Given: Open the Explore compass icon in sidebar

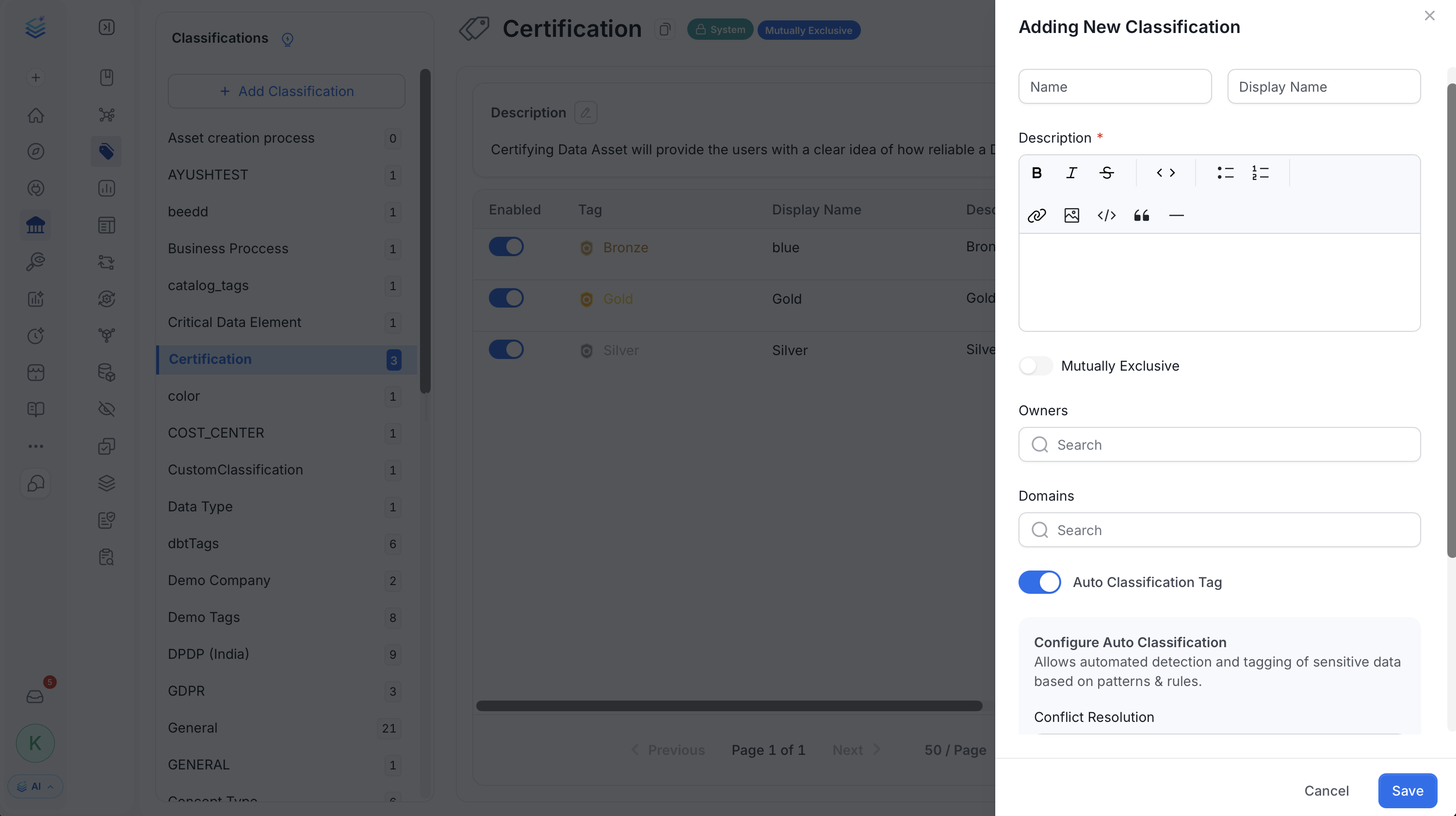Looking at the screenshot, I should pyautogui.click(x=35, y=151).
